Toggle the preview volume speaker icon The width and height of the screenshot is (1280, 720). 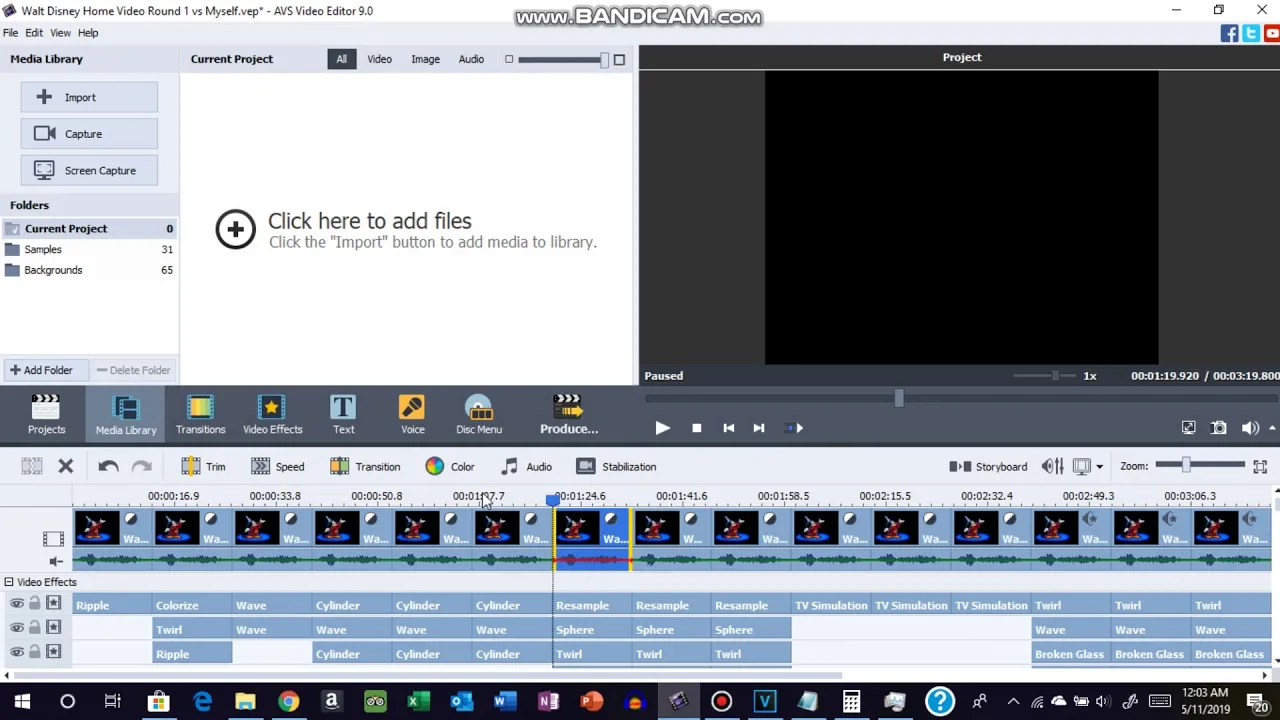point(1249,428)
